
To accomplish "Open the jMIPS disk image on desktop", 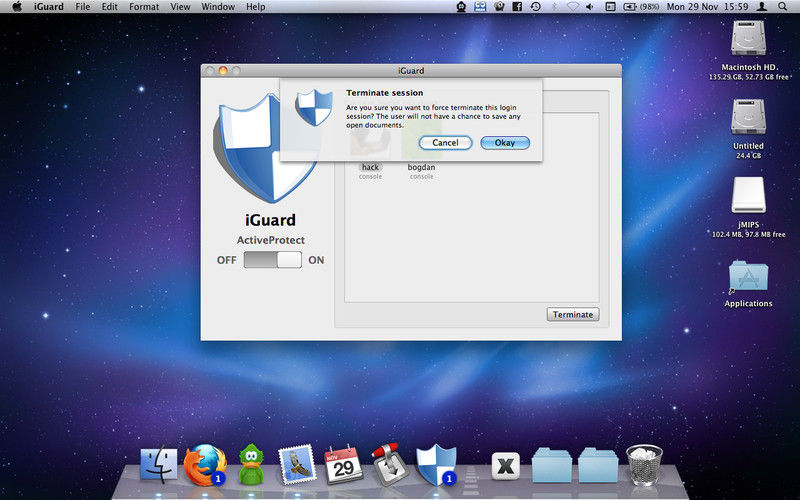I will tap(748, 195).
